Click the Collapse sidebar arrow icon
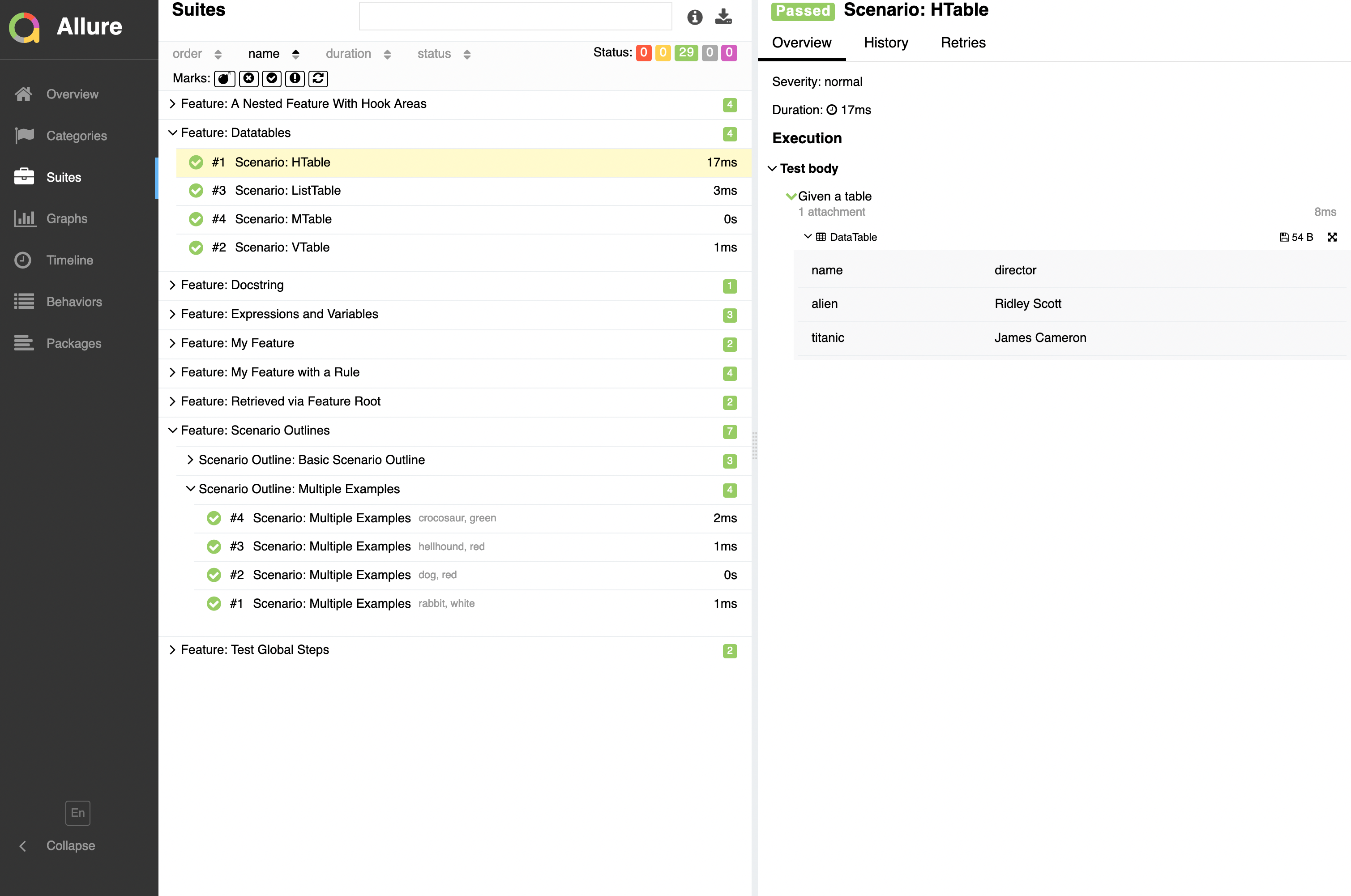The image size is (1351, 896). [23, 846]
